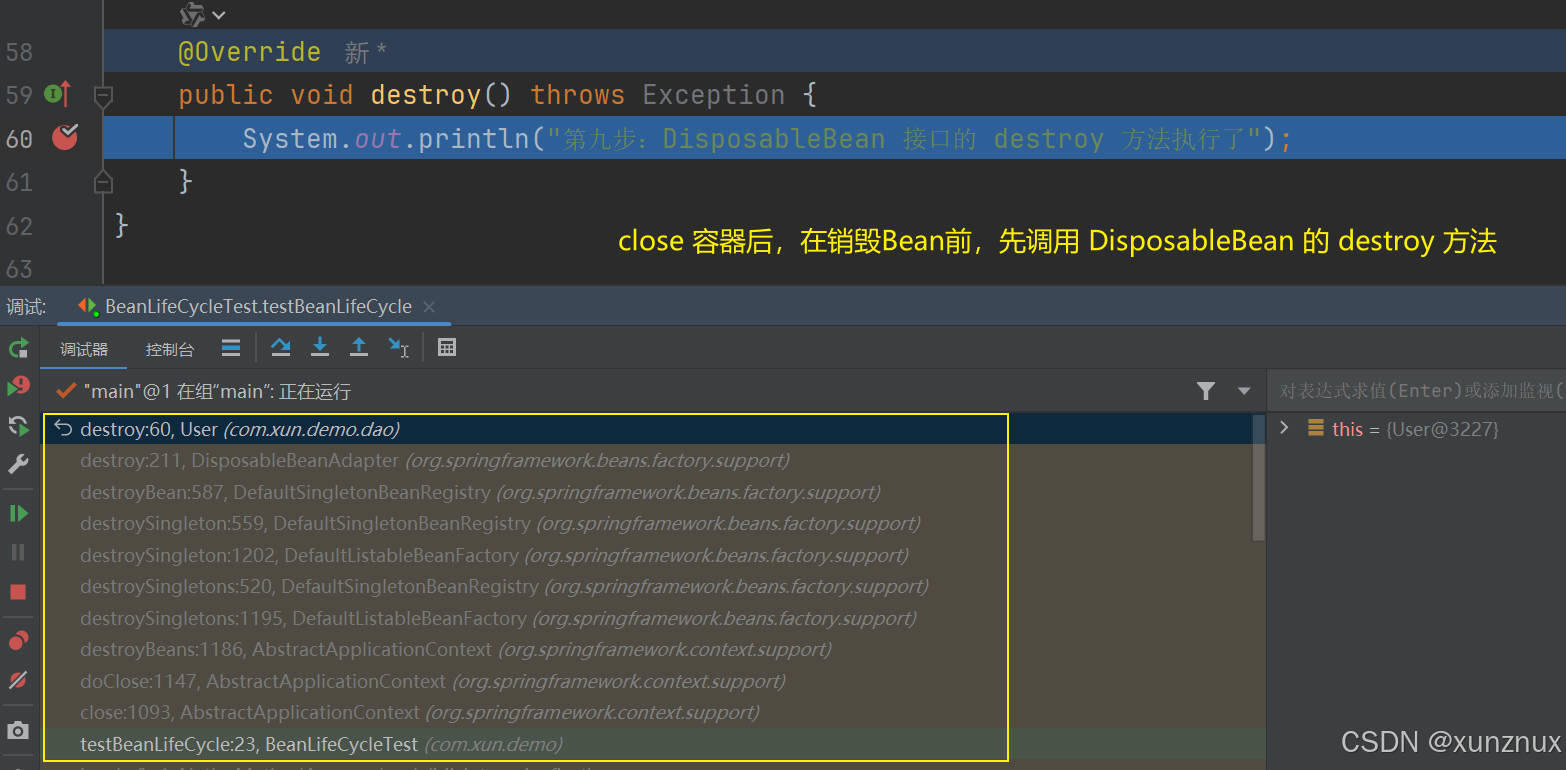This screenshot has width=1566, height=770.
Task: Click gutter line number 62
Action: point(19,225)
